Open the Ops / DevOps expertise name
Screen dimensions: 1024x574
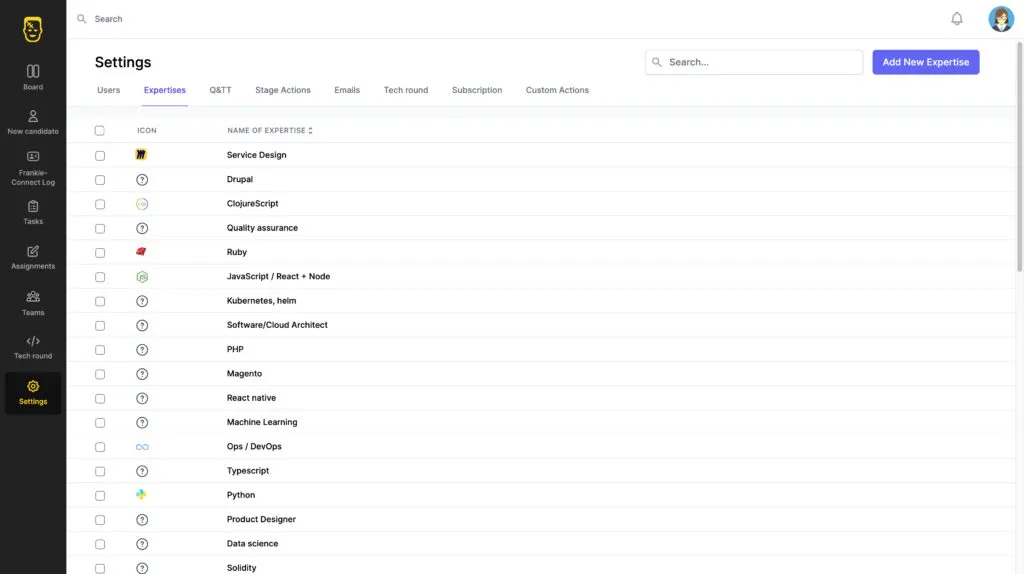click(254, 446)
